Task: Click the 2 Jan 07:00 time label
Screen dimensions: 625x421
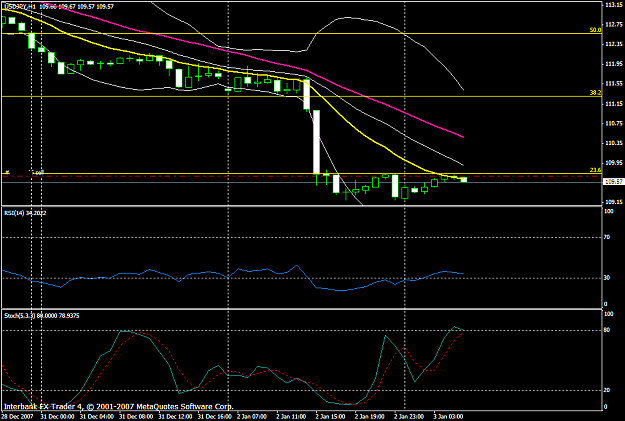Action: pos(252,417)
